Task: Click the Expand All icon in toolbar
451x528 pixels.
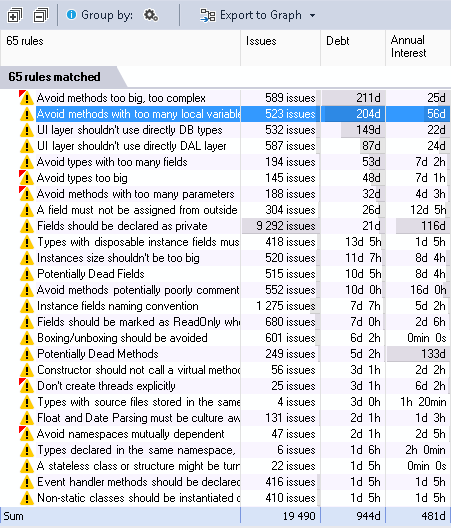Action: point(15,15)
